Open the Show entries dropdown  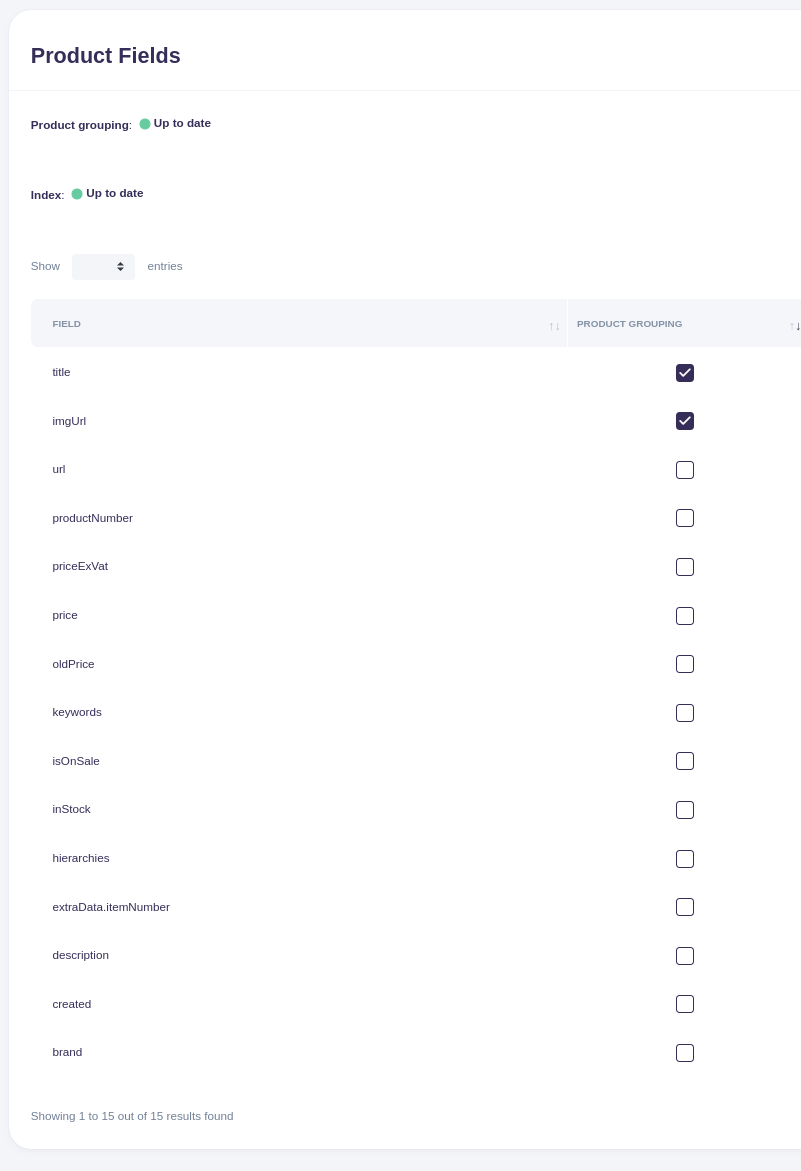coord(103,267)
